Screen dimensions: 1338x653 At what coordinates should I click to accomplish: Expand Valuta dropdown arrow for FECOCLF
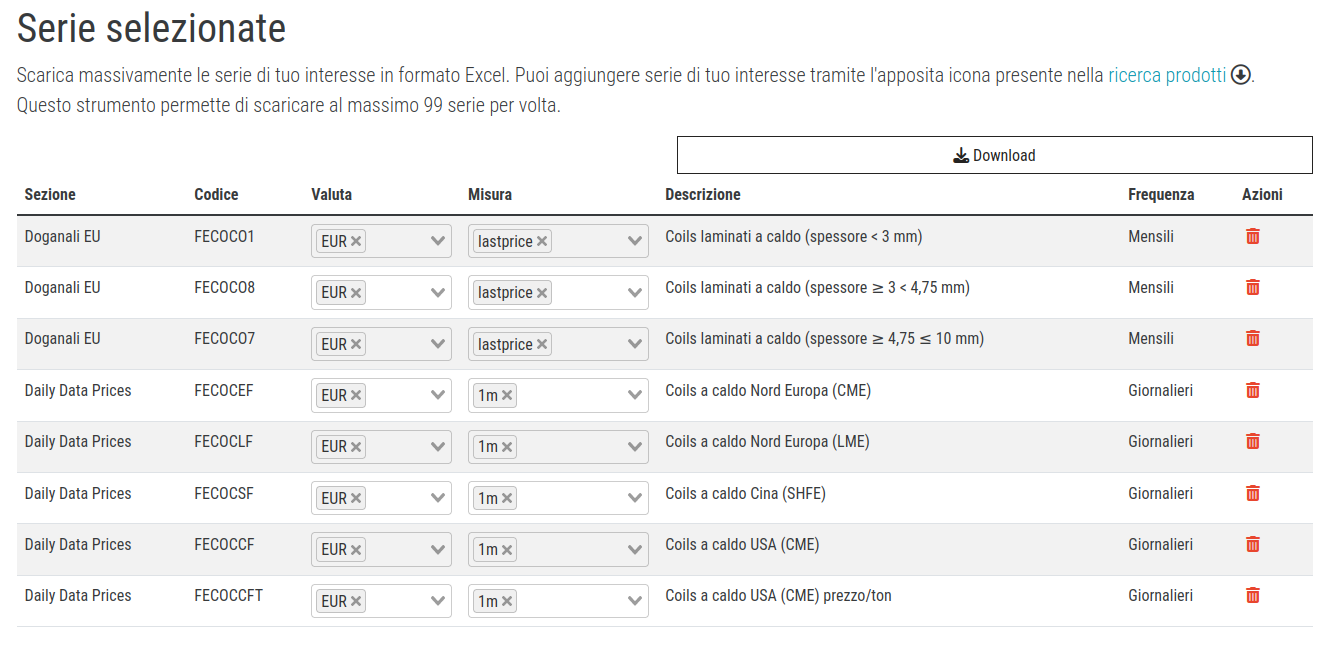pyautogui.click(x=438, y=447)
